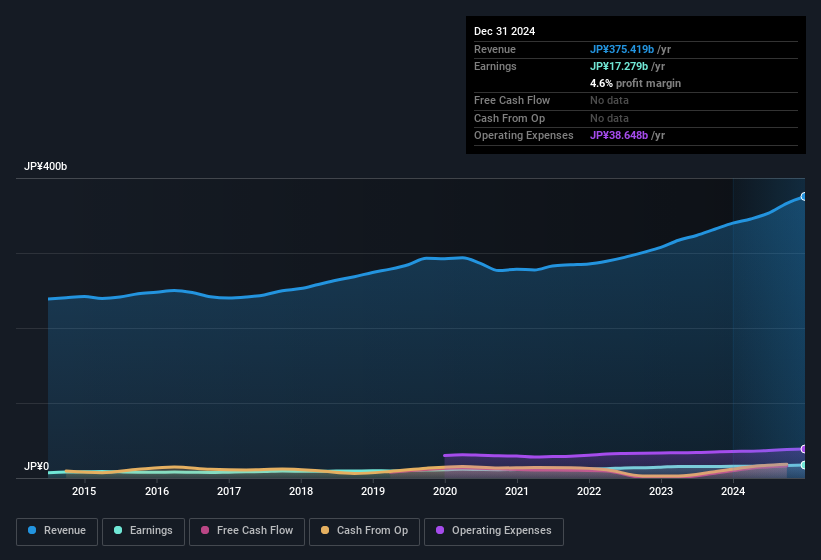Viewport: 821px width, 560px height.
Task: Toggle the Earnings legend button
Action: (x=143, y=531)
